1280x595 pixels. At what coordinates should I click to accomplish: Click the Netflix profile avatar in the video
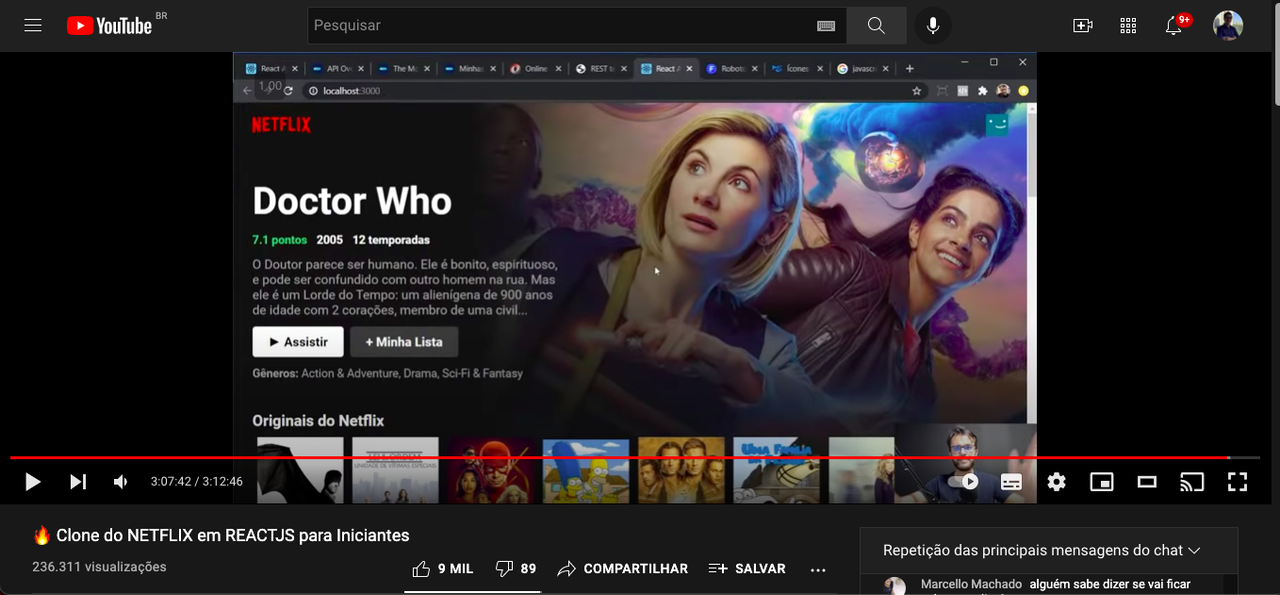tap(997, 124)
